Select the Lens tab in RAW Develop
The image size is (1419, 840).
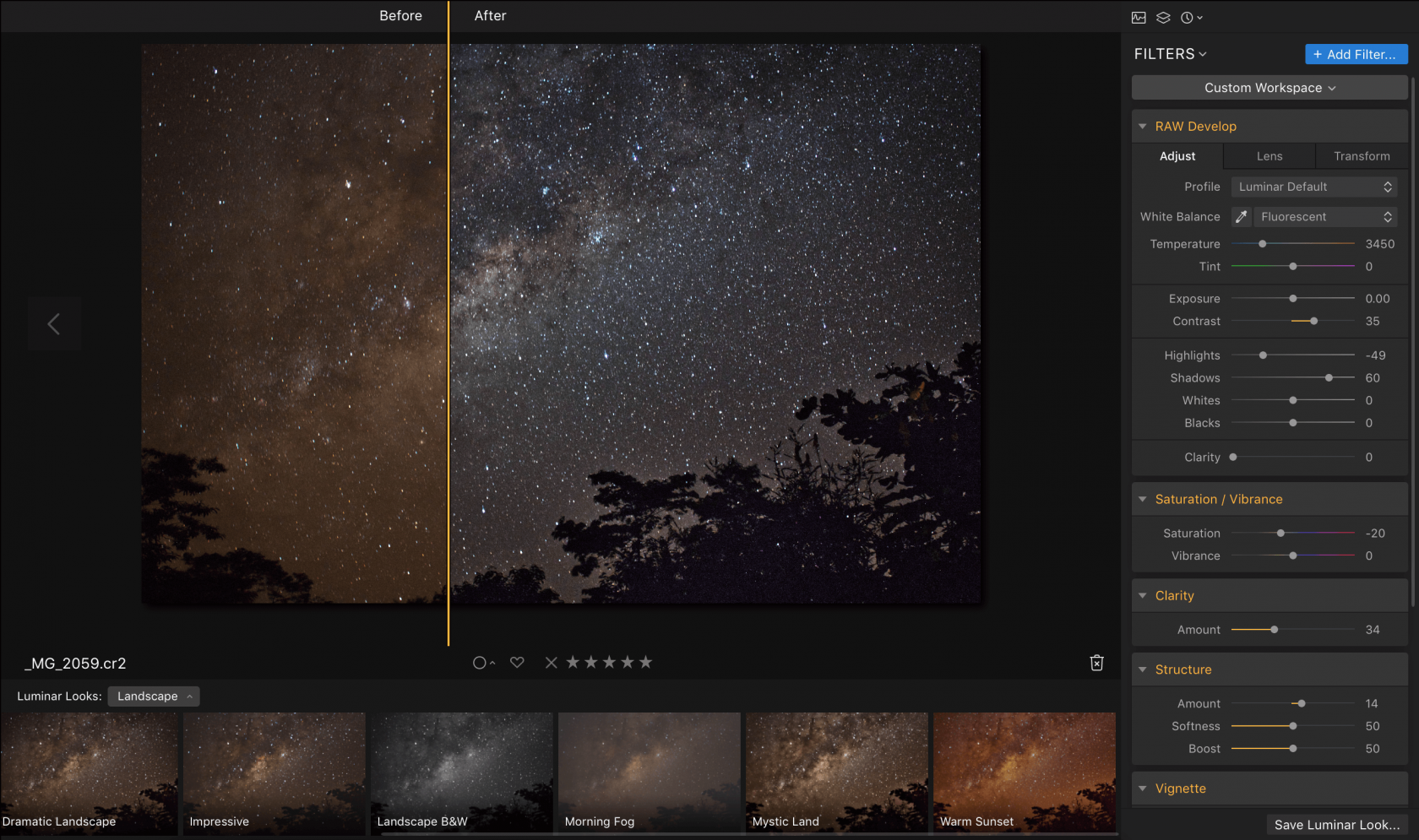(1269, 155)
